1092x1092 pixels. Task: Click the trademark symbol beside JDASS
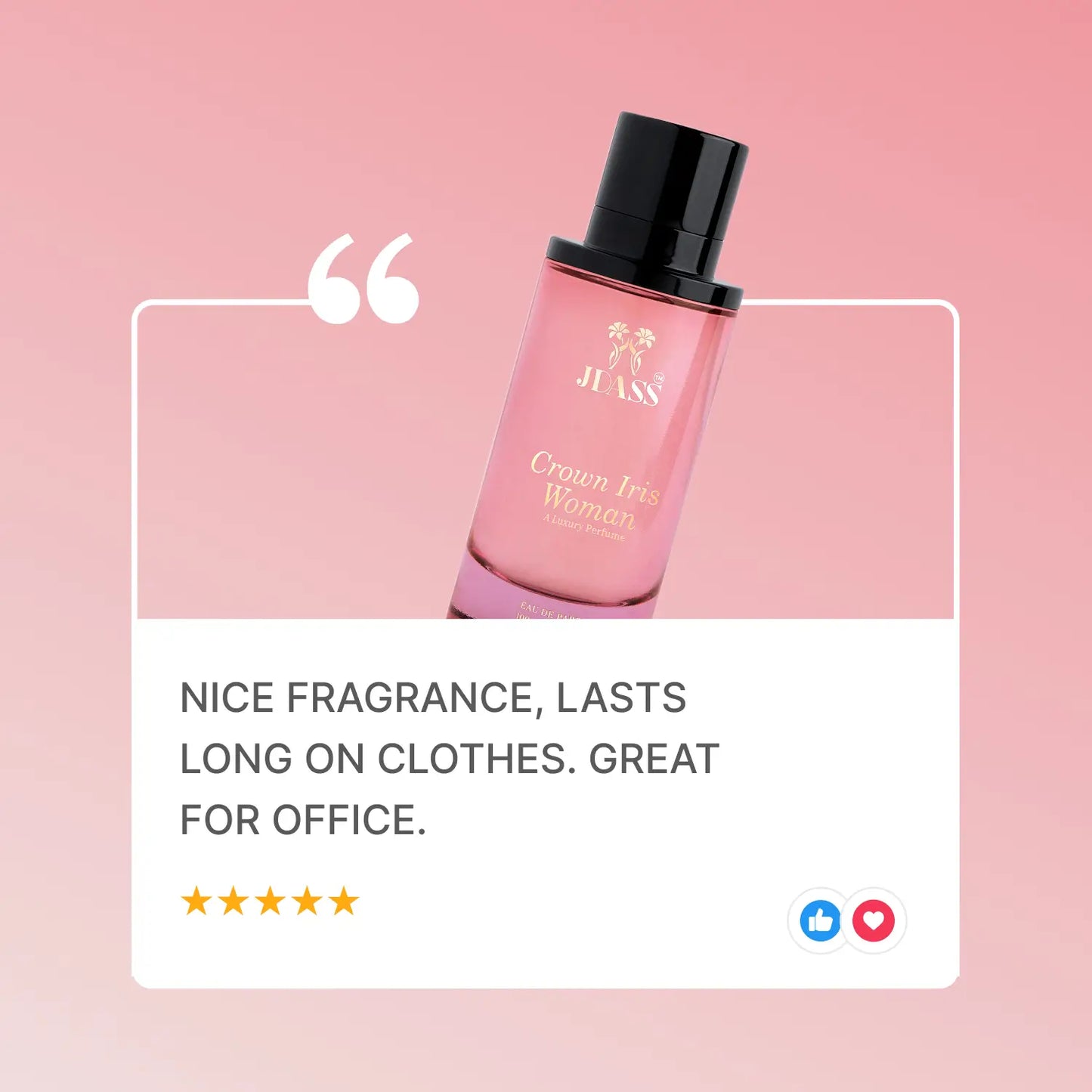click(658, 378)
